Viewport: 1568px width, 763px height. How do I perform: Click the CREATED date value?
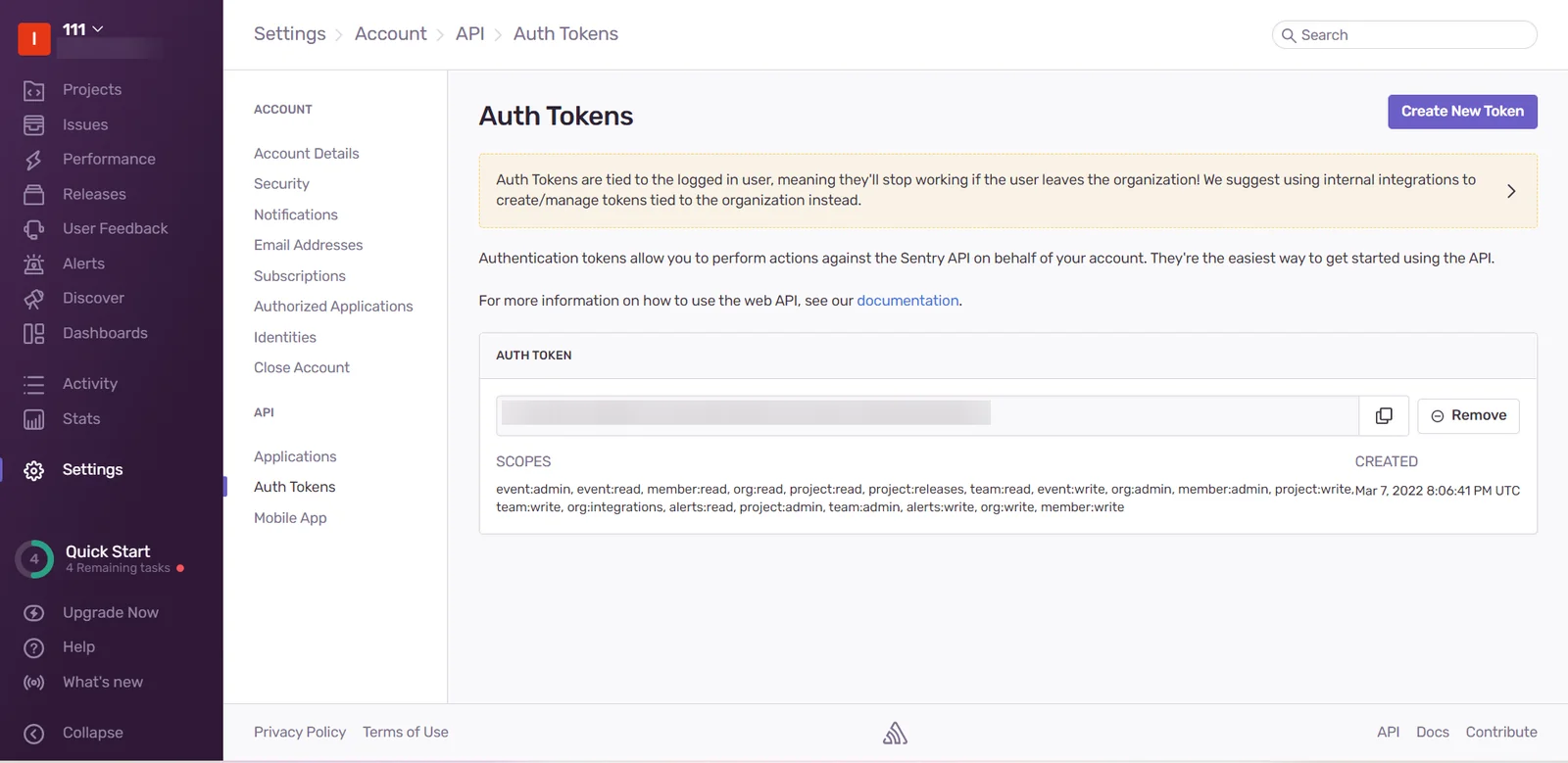1437,491
